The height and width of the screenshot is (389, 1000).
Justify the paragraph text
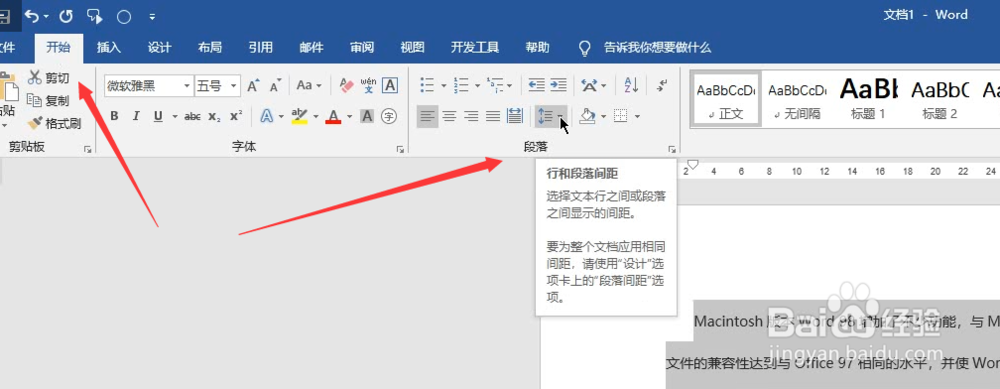pyautogui.click(x=493, y=116)
